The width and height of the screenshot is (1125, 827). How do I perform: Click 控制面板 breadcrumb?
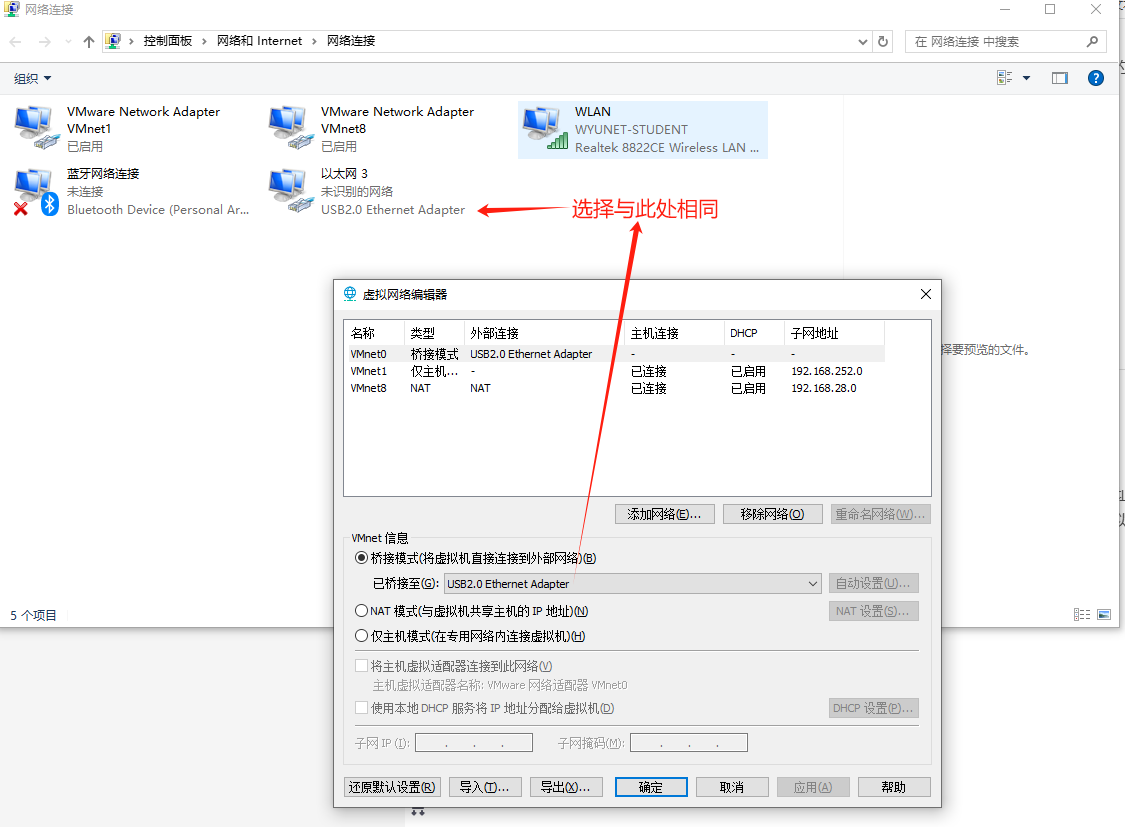coord(167,41)
